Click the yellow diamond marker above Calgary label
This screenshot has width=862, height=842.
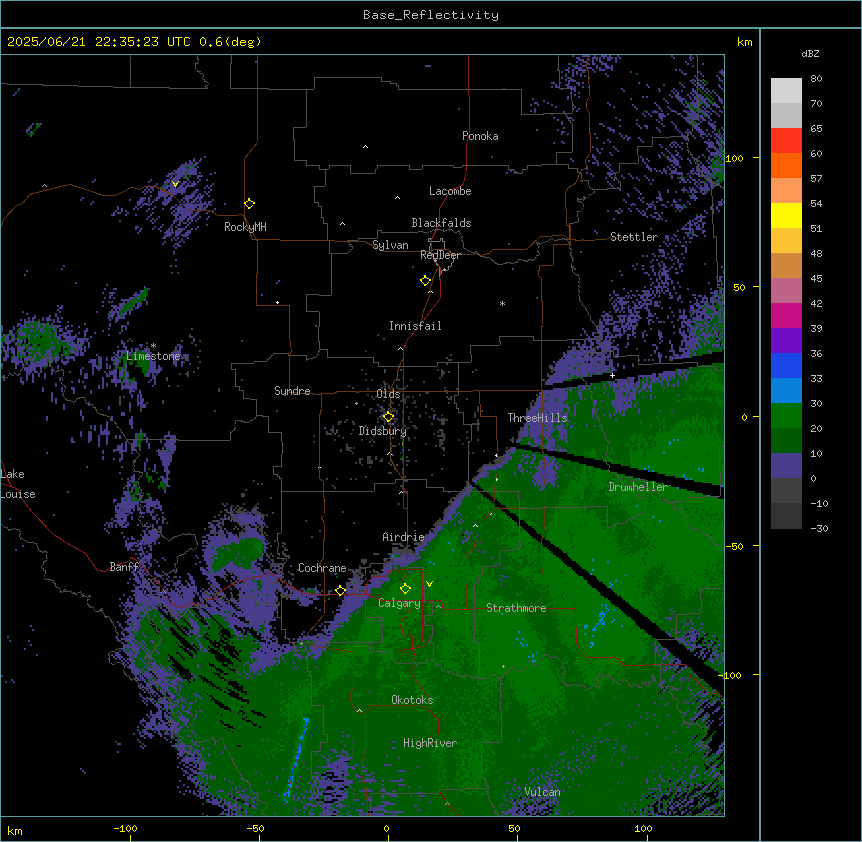(405, 589)
